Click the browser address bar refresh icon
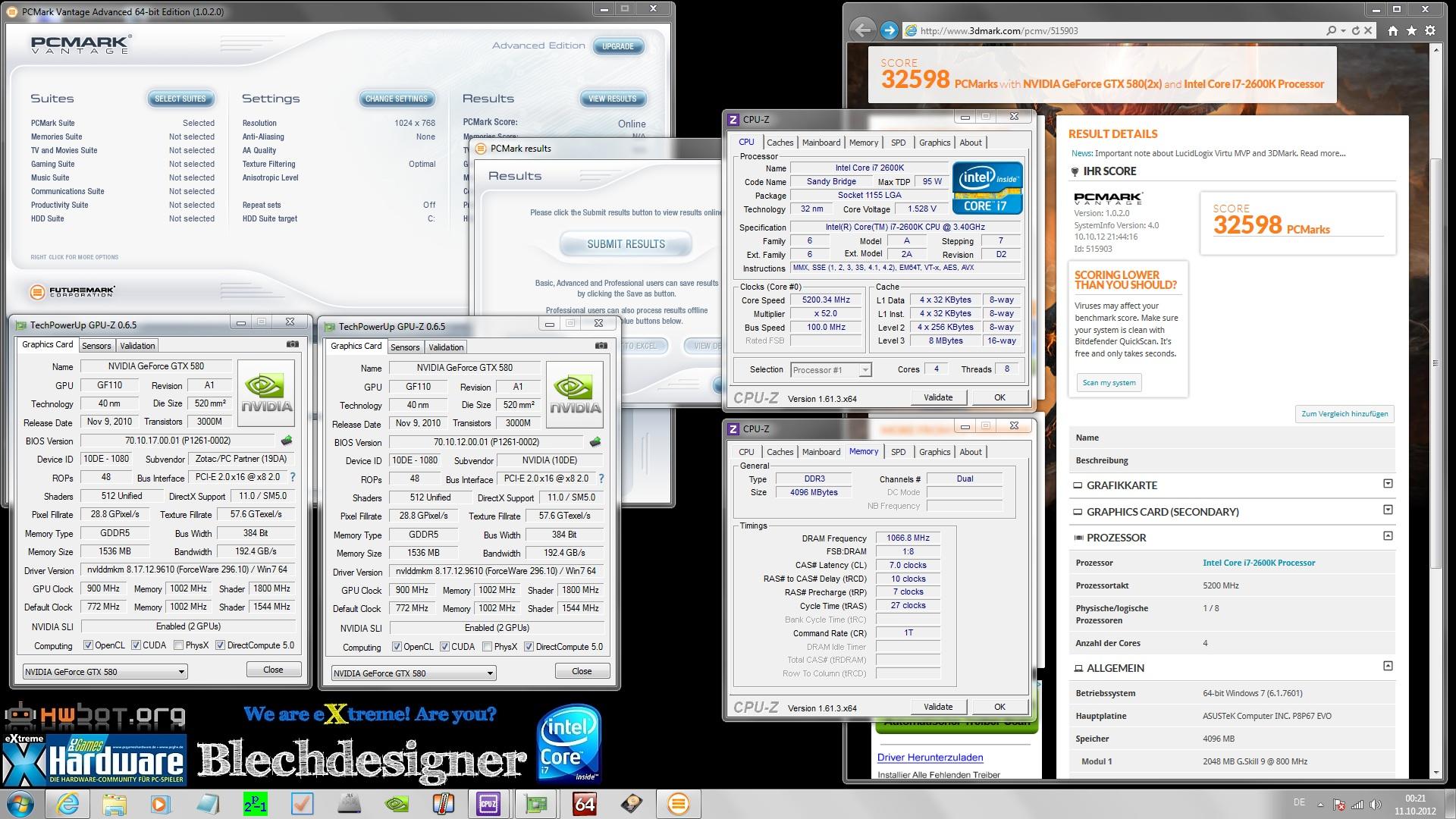The width and height of the screenshot is (1456, 819). pyautogui.click(x=1355, y=30)
